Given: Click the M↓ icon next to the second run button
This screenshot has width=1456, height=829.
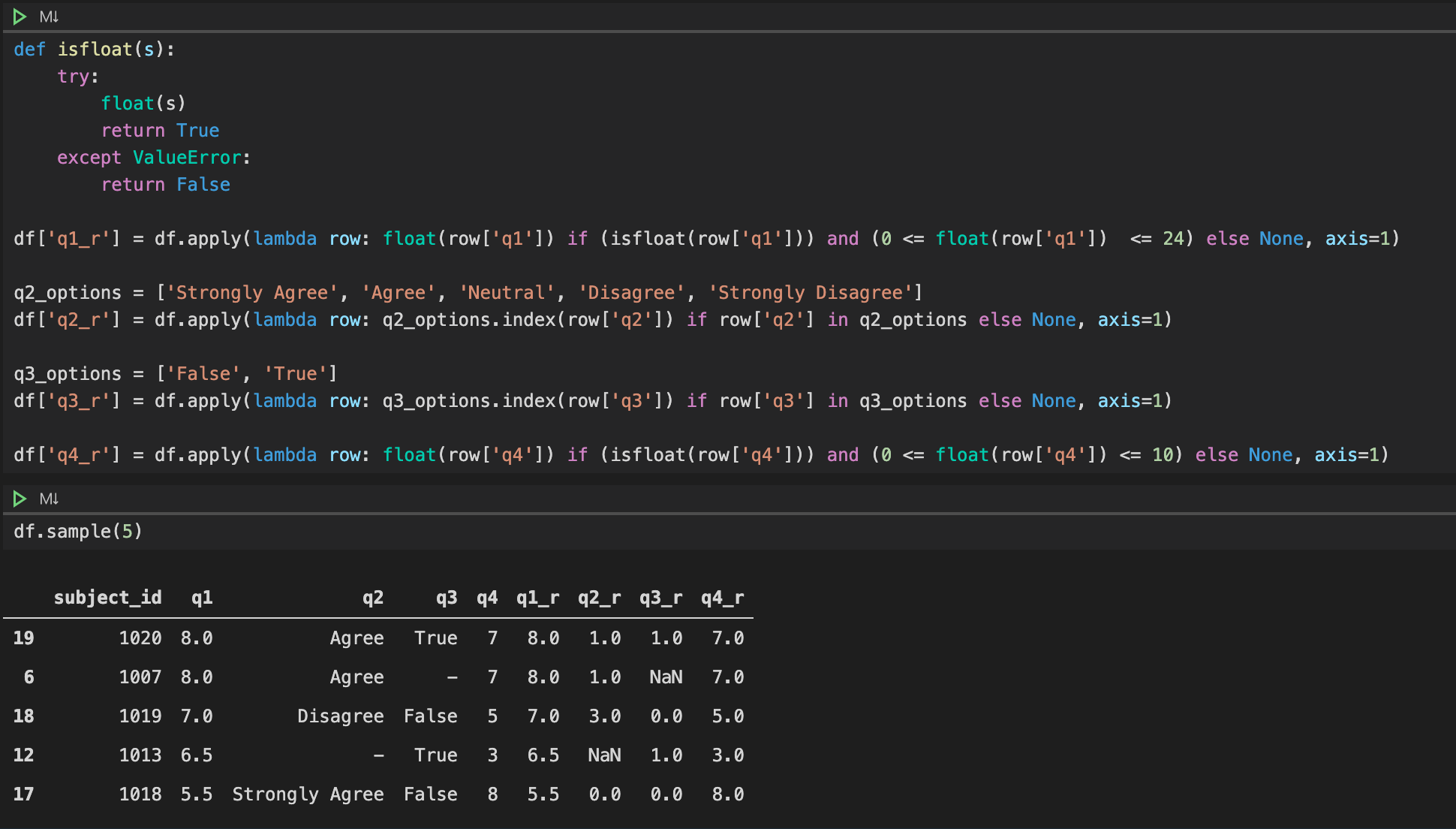Looking at the screenshot, I should [x=48, y=498].
